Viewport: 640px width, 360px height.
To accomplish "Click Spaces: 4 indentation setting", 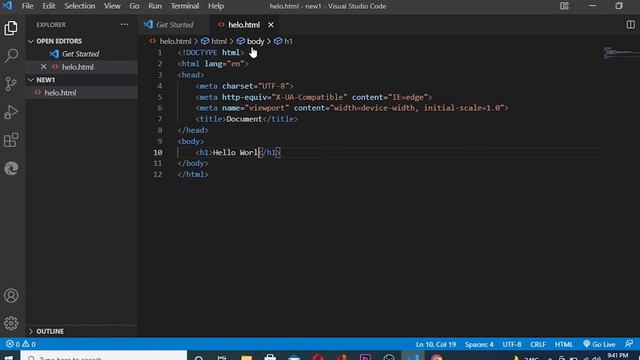I will click(x=479, y=344).
